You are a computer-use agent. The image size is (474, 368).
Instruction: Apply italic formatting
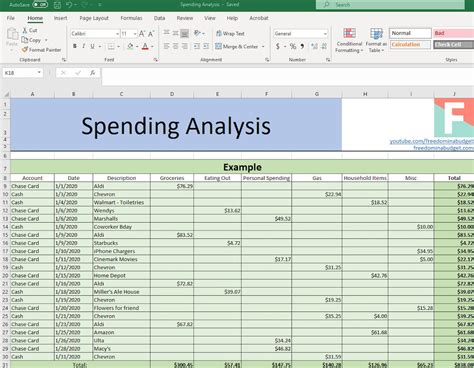click(84, 46)
